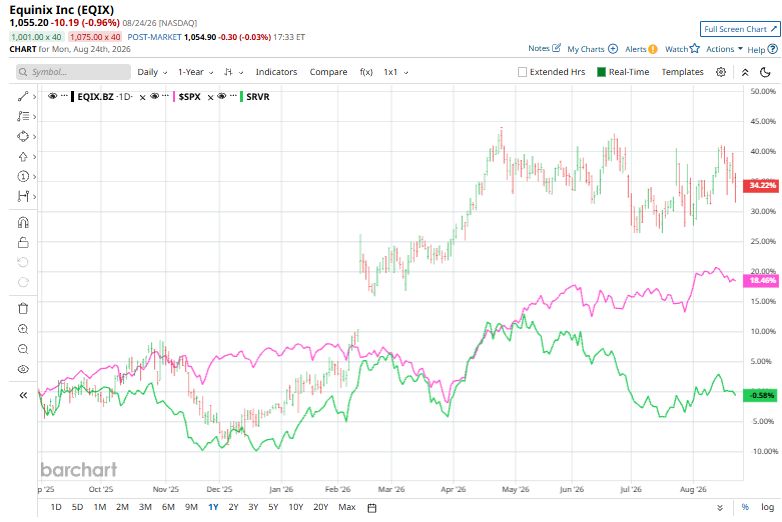
Task: Toggle the magnet snap mode
Action: pos(23,222)
